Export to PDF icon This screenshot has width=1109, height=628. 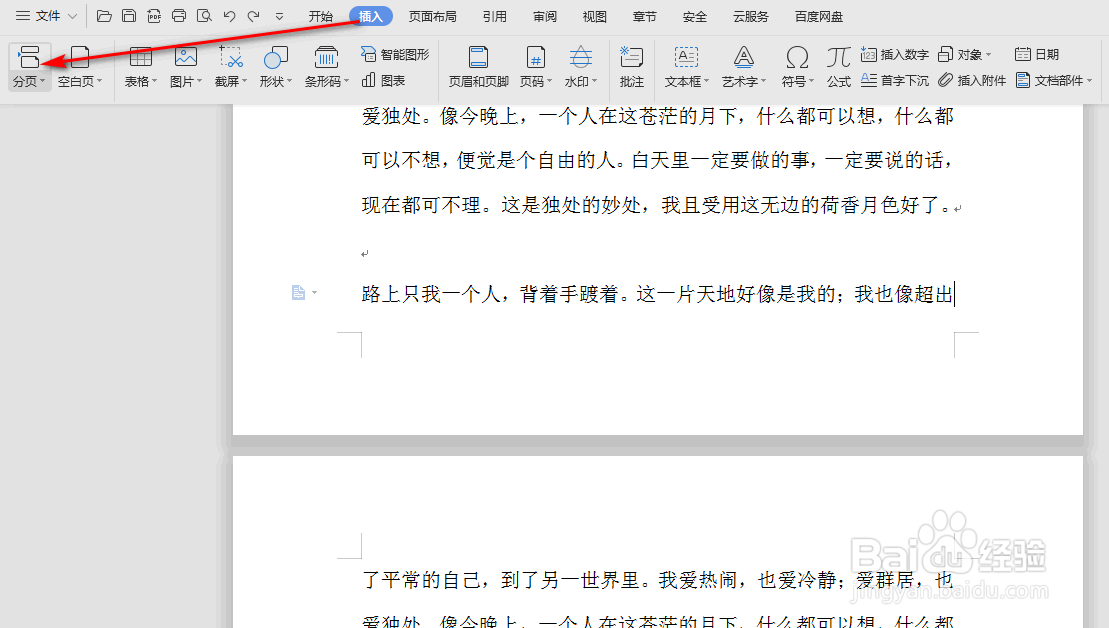153,16
